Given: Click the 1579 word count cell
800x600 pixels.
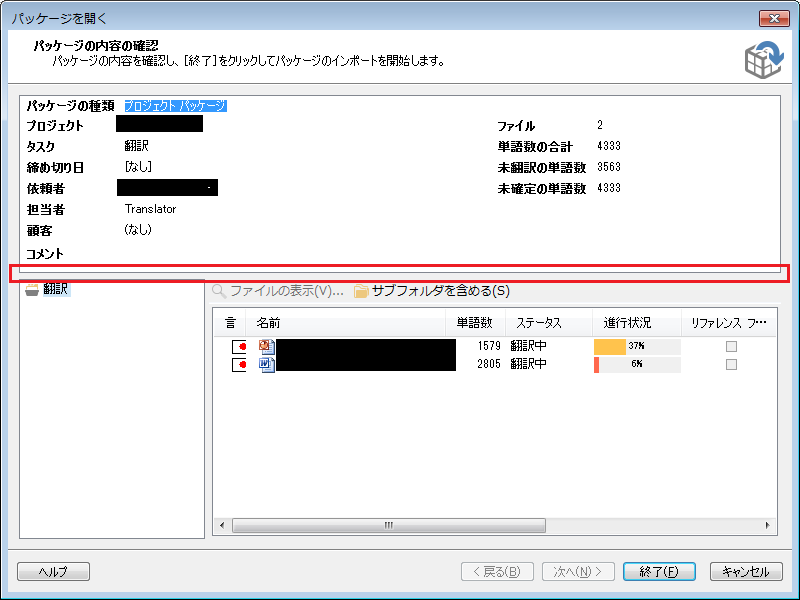Looking at the screenshot, I should 489,346.
